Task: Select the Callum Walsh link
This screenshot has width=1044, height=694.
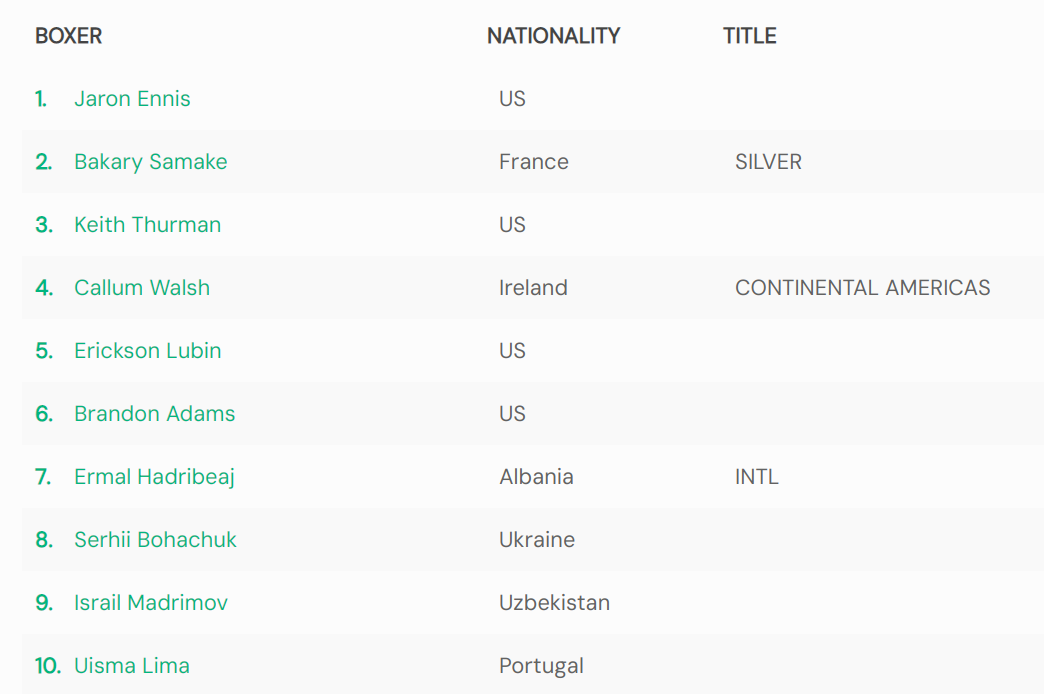Action: (x=142, y=288)
